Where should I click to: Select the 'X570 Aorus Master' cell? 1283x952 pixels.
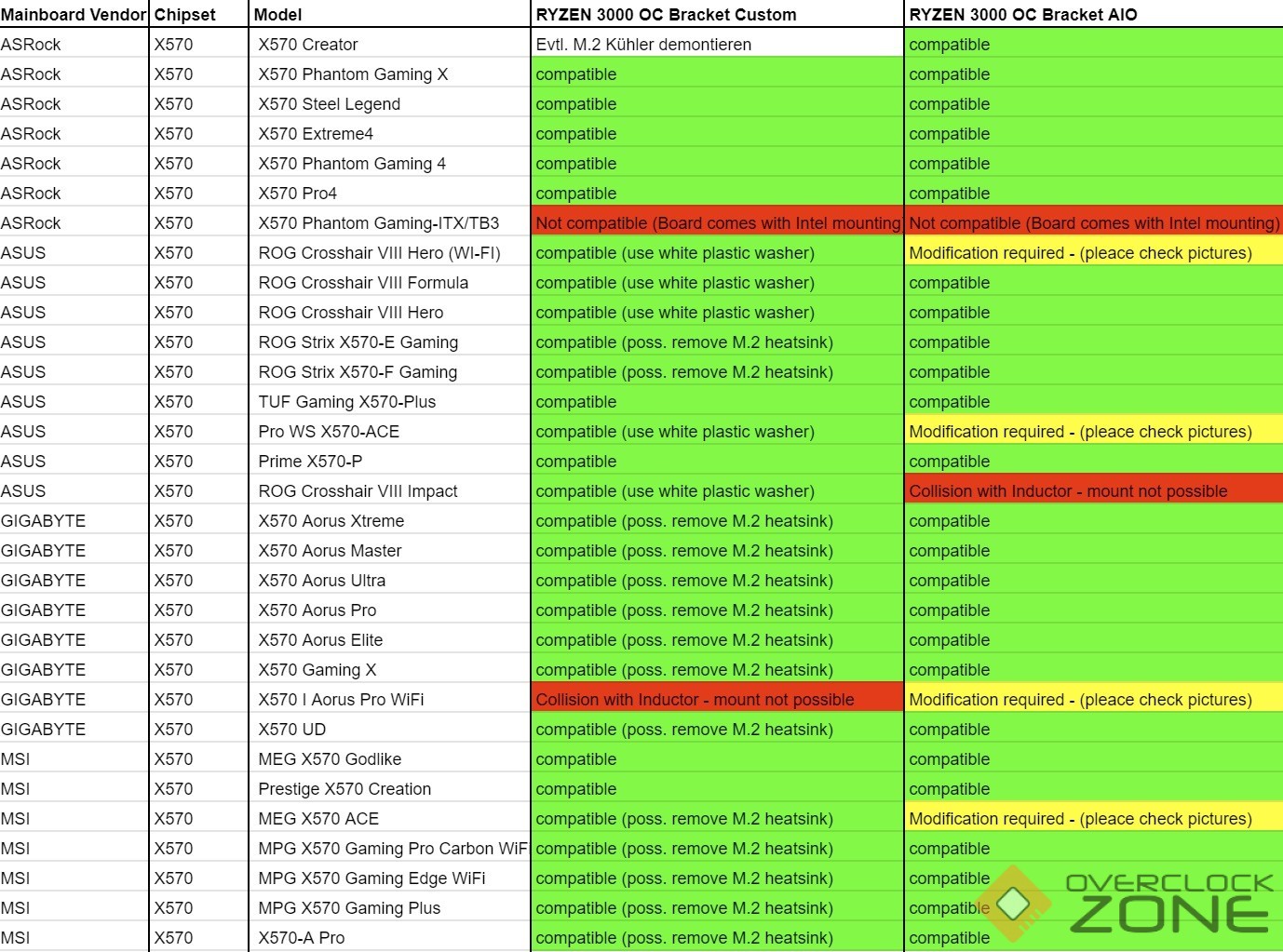pos(389,550)
